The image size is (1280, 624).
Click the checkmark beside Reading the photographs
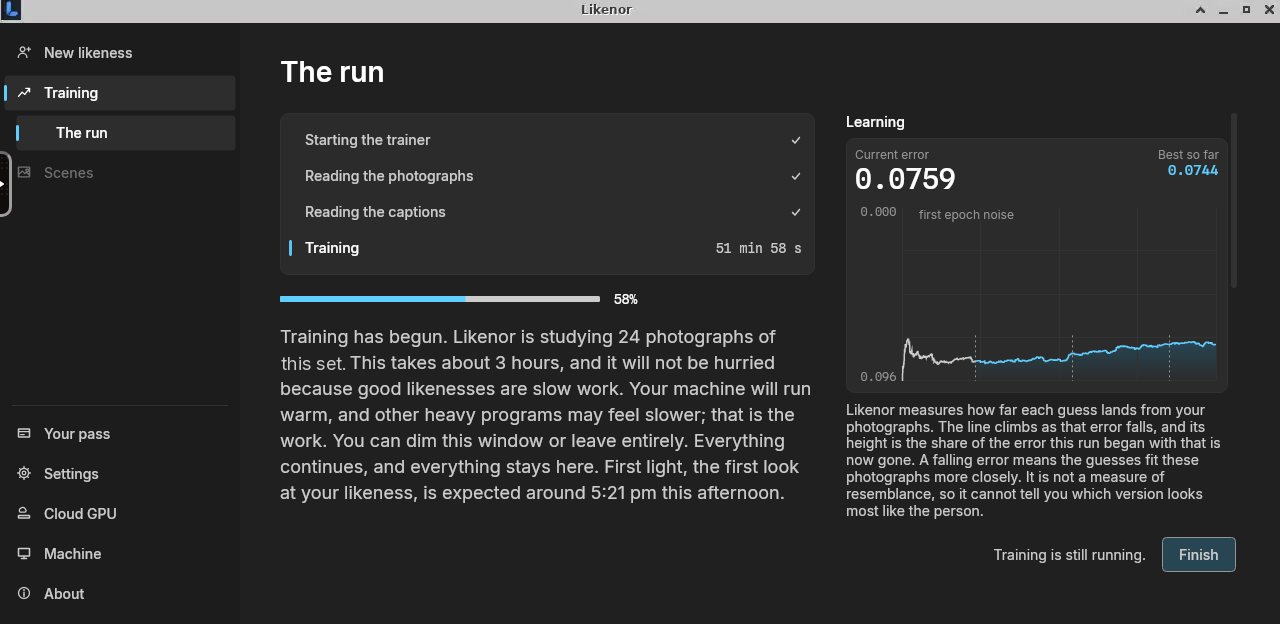click(796, 176)
